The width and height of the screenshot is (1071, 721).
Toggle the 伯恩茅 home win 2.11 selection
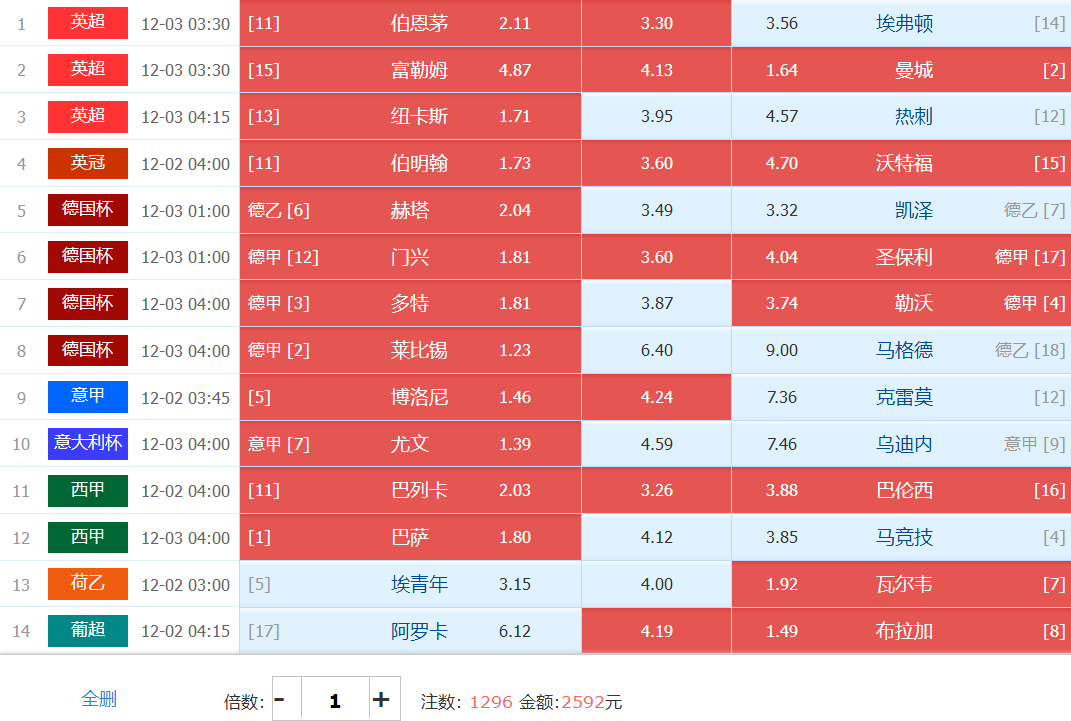coord(410,23)
